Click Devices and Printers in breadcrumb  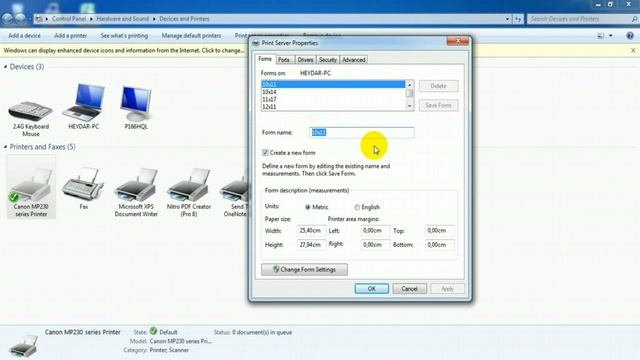point(184,19)
